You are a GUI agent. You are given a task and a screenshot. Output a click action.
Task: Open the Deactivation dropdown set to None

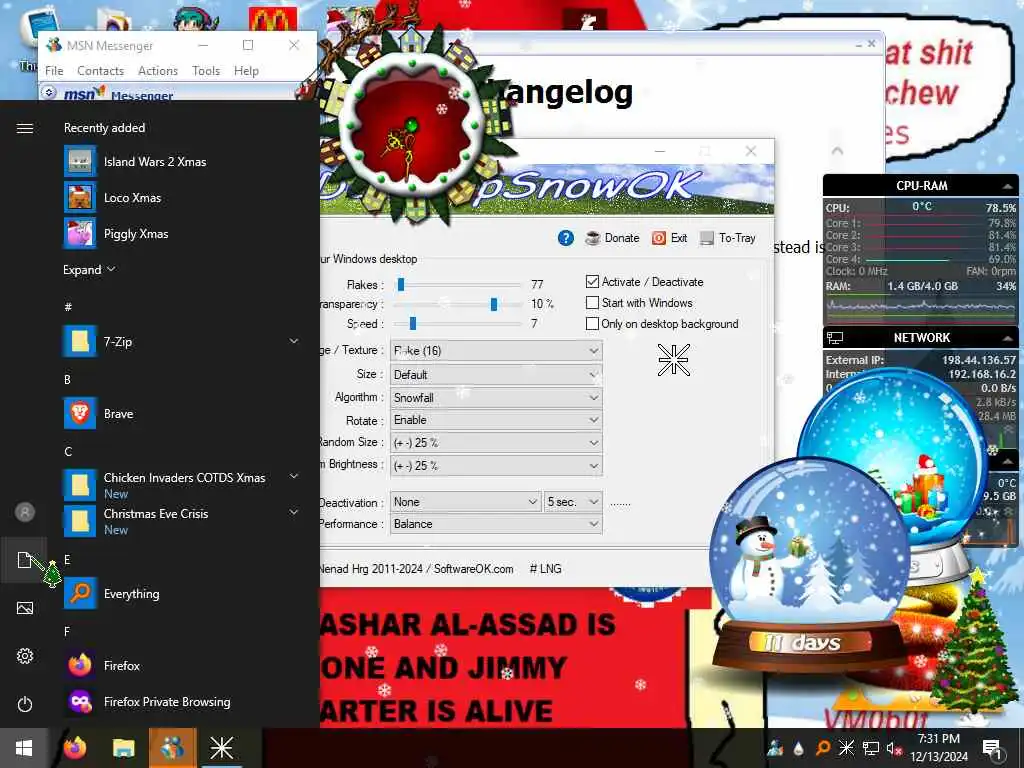coord(466,502)
